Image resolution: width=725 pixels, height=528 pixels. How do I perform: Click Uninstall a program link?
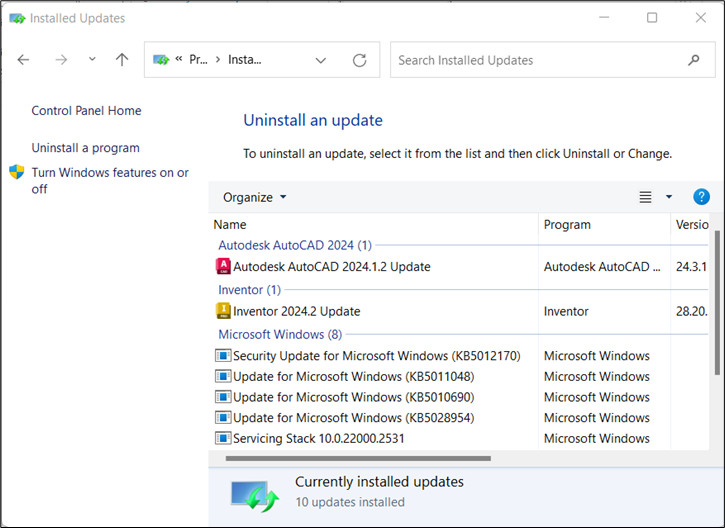coord(85,148)
